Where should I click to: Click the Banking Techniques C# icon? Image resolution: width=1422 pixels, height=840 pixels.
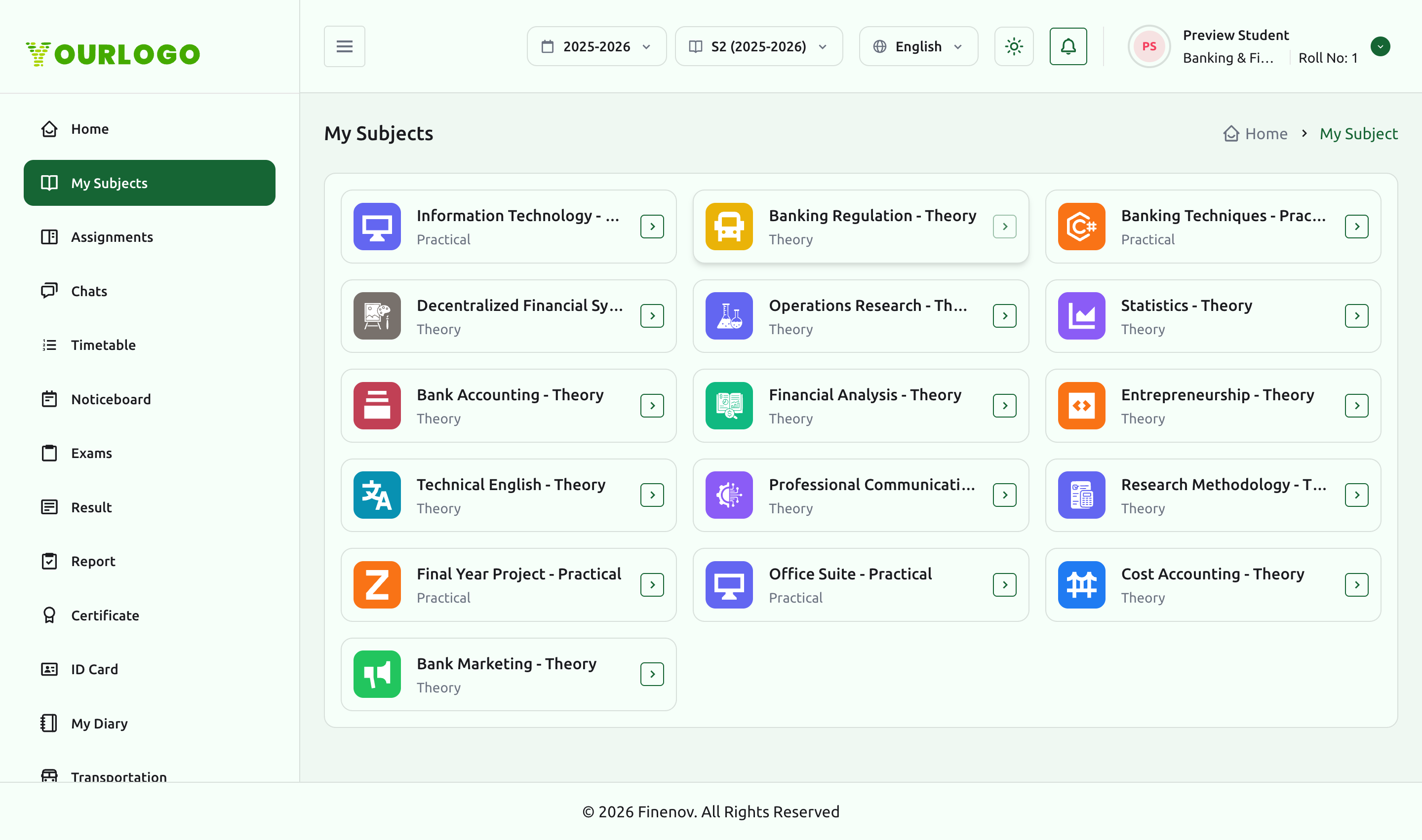coord(1081,227)
